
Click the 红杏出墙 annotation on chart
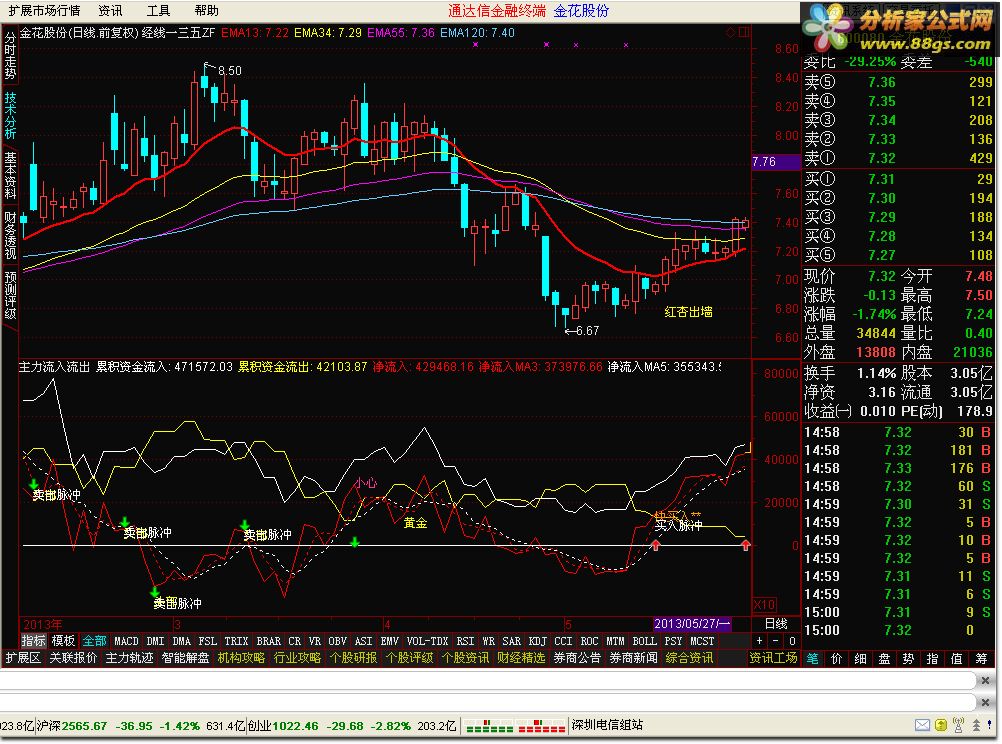point(688,312)
